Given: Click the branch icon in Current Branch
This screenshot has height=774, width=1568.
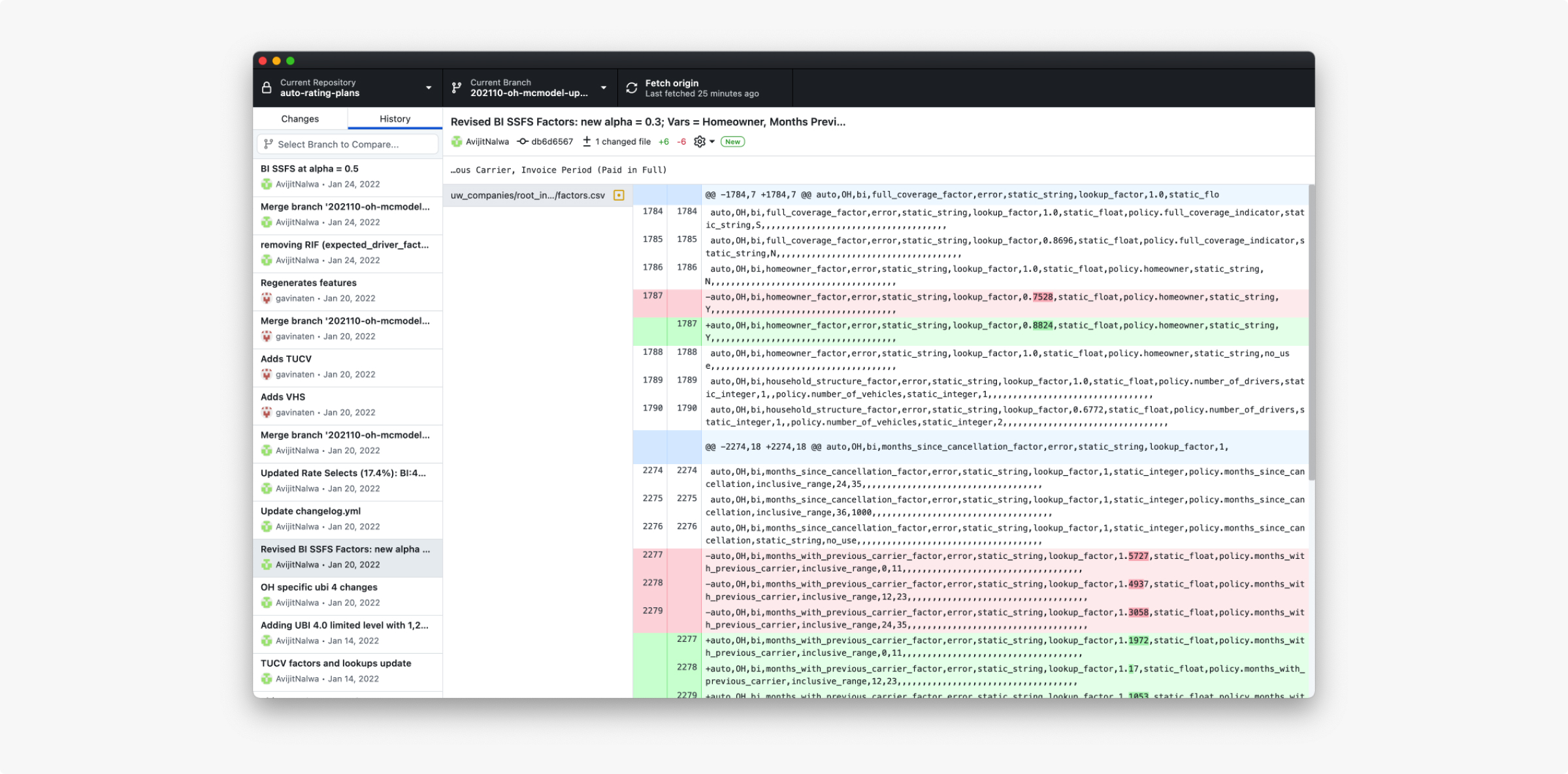Looking at the screenshot, I should point(457,88).
